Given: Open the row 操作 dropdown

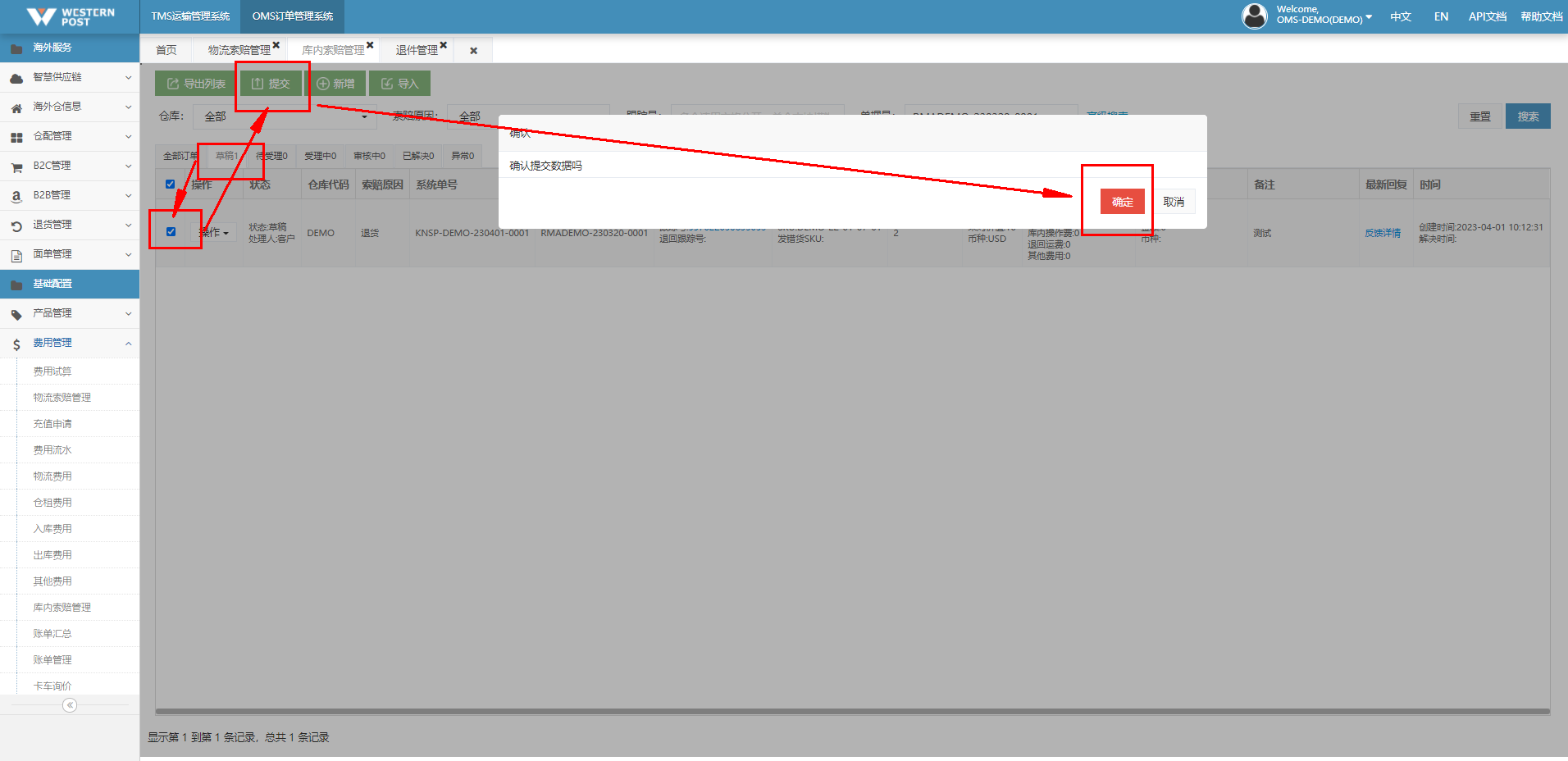Looking at the screenshot, I should click(x=214, y=233).
